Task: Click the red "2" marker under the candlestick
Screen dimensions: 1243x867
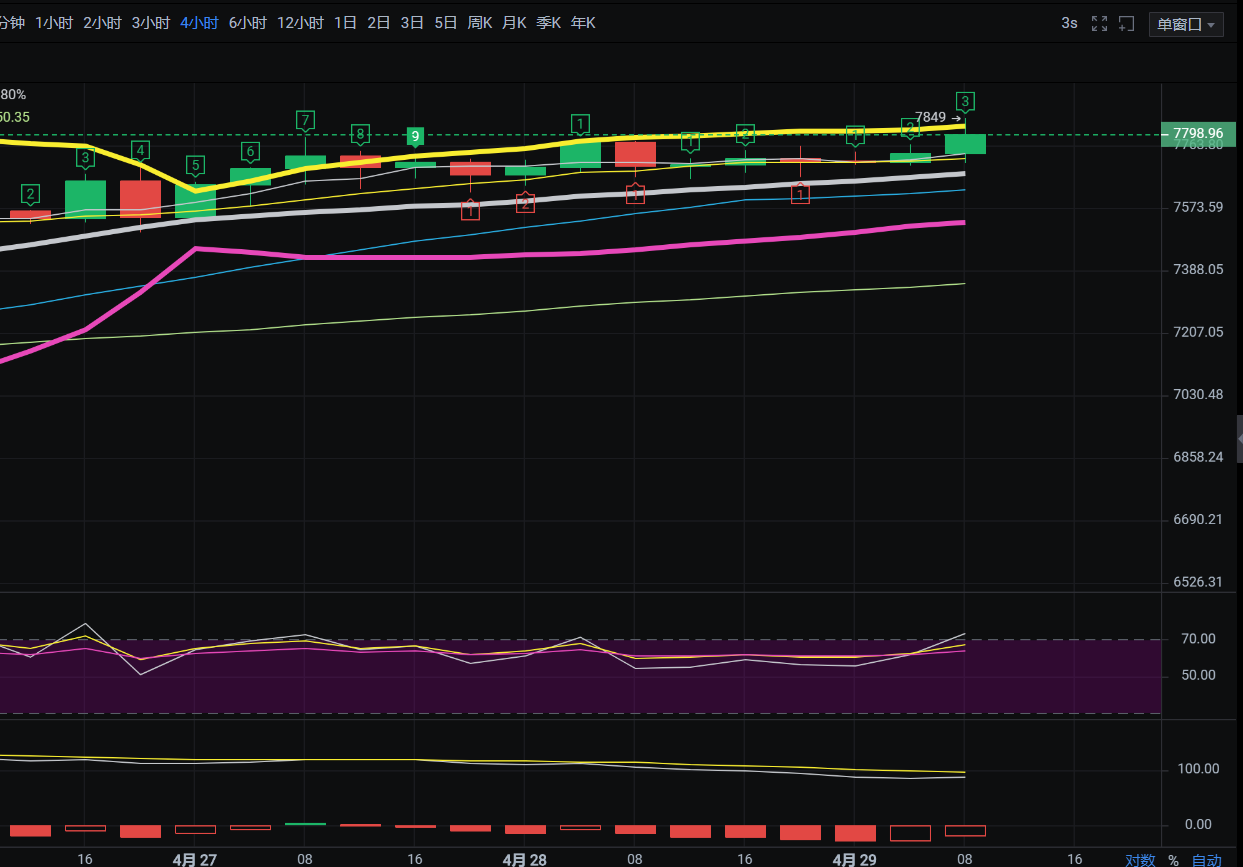Action: [x=525, y=202]
